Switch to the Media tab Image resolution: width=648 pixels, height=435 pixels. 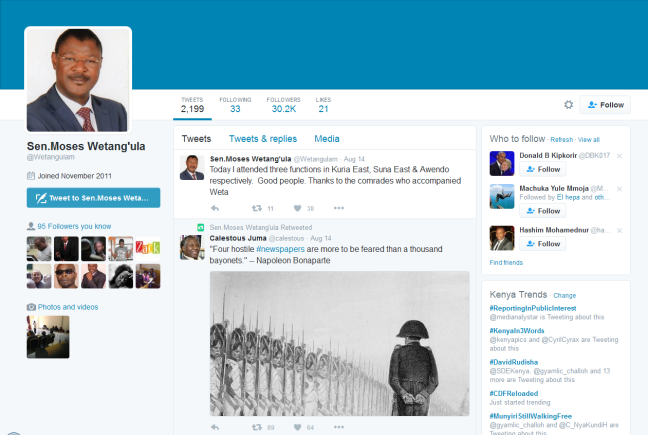(x=327, y=139)
